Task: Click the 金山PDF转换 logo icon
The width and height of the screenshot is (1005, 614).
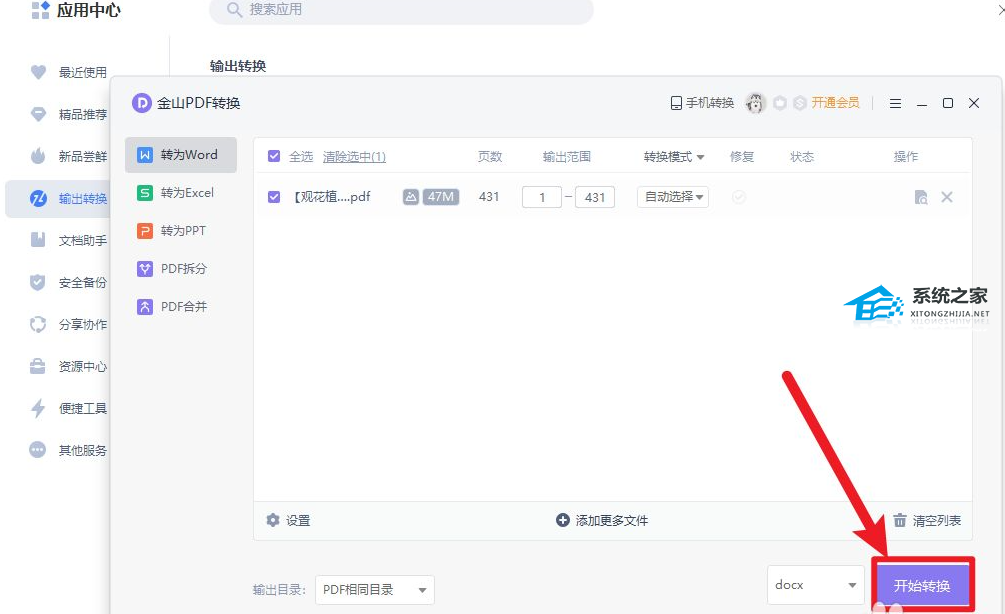Action: pyautogui.click(x=142, y=103)
